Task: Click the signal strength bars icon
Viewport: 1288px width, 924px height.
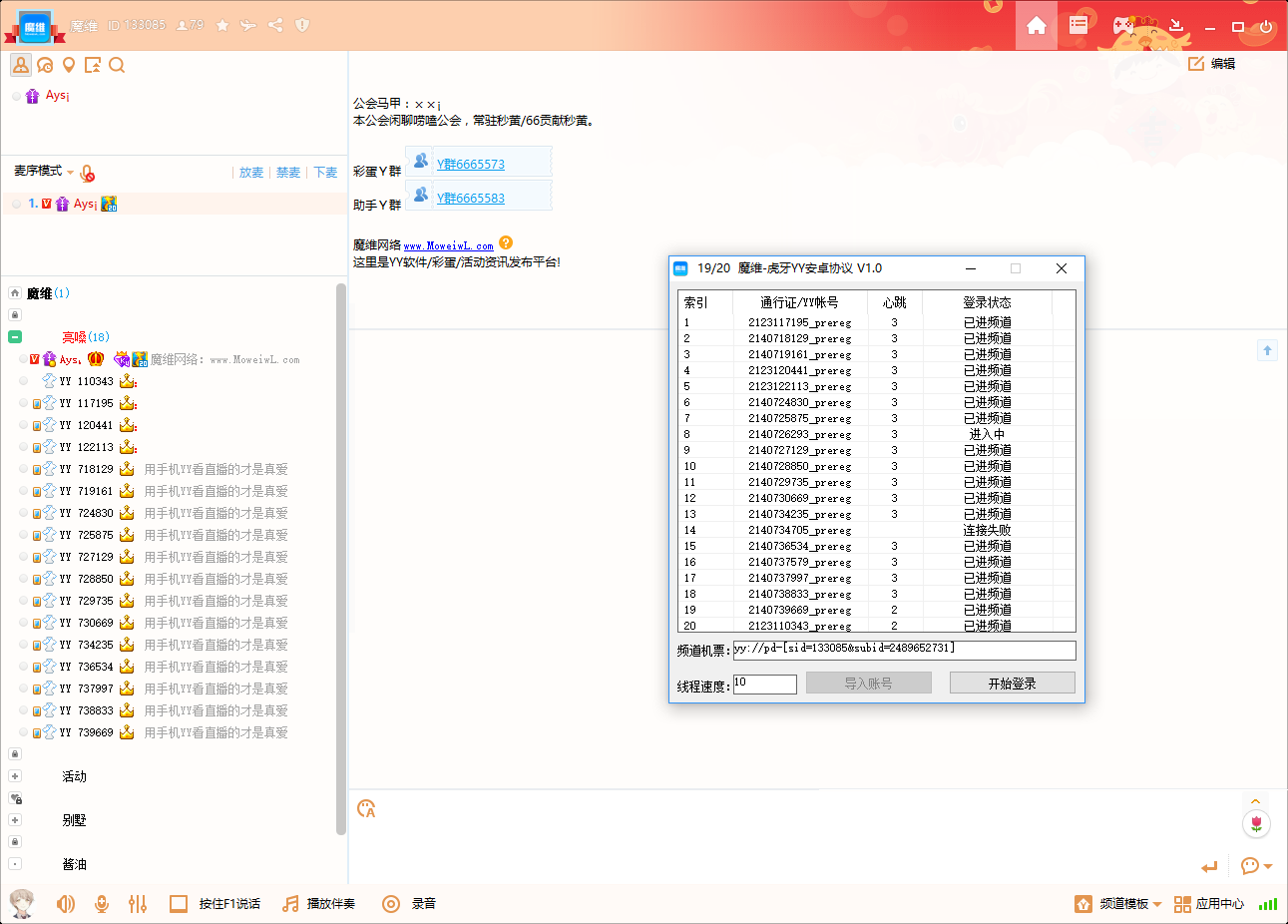Action: (1267, 904)
